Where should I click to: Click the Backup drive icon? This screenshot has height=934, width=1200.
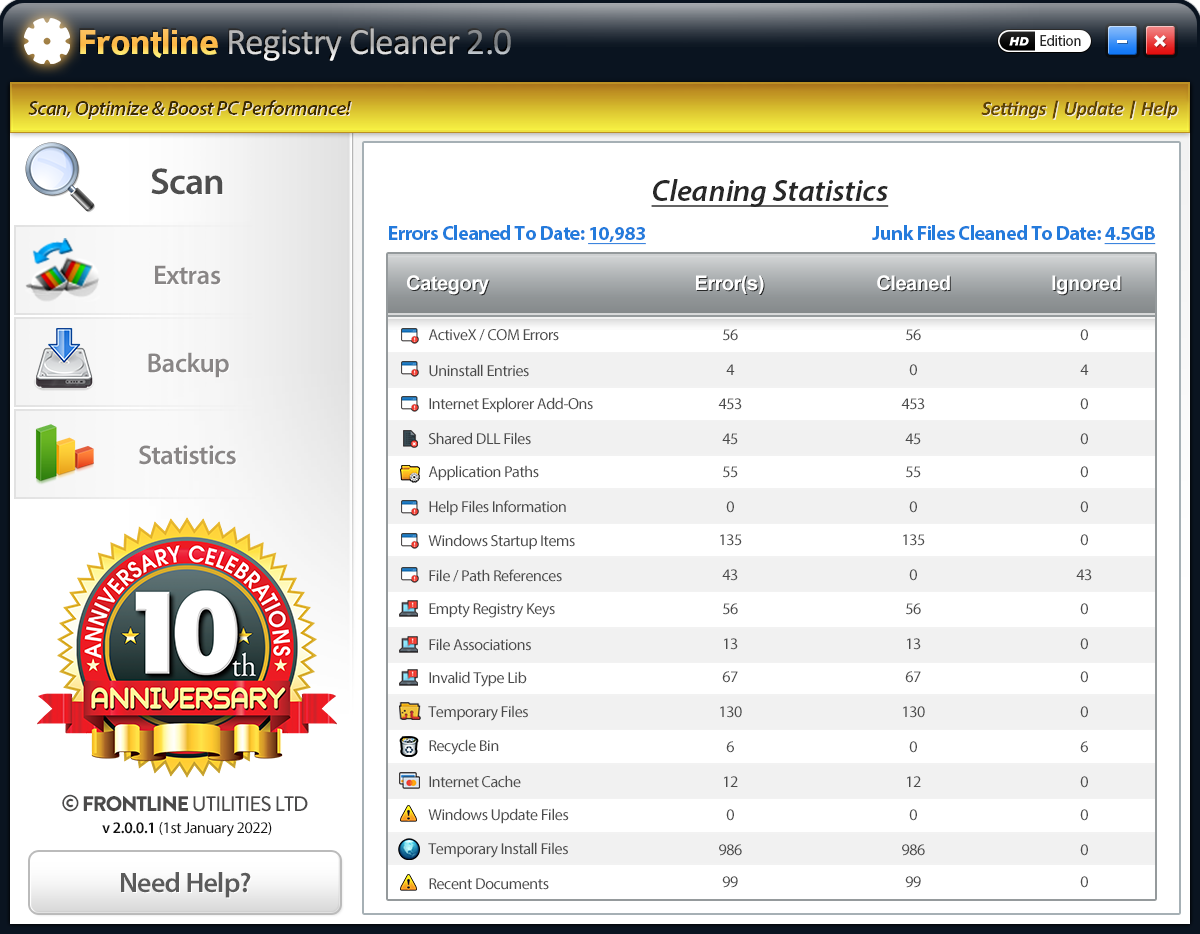(64, 360)
